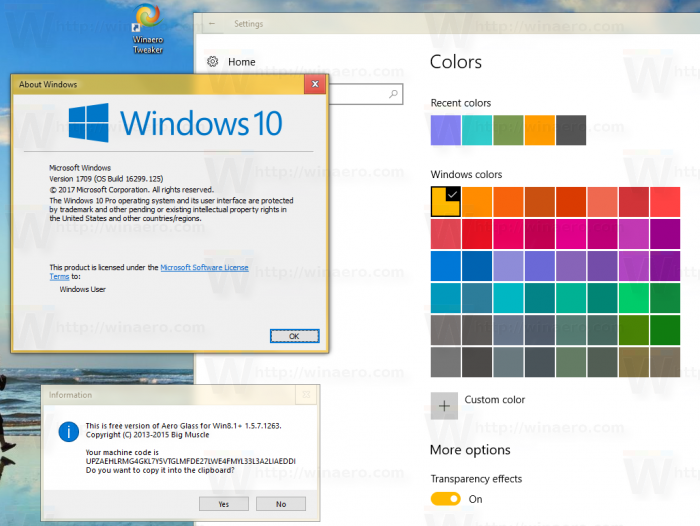Click OK in About Windows dialog
Viewport: 700px width, 526px height.
[295, 336]
